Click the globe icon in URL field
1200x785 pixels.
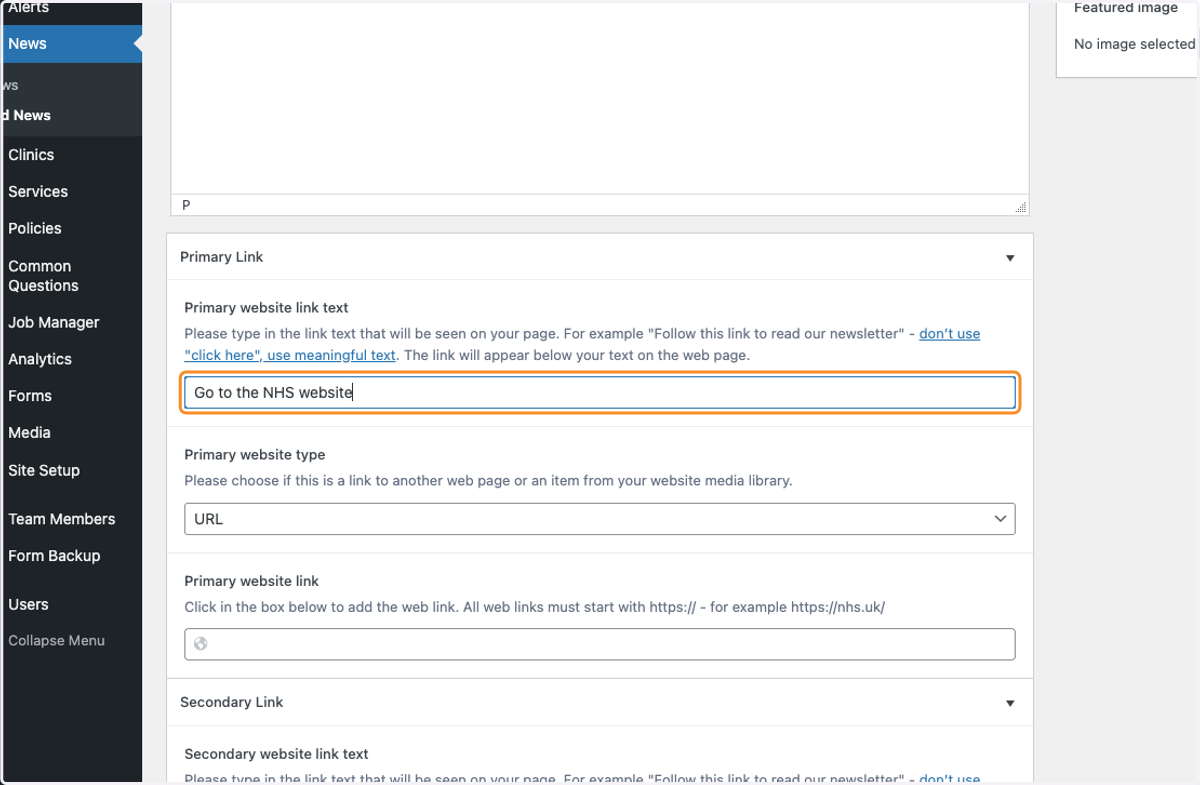(x=201, y=644)
